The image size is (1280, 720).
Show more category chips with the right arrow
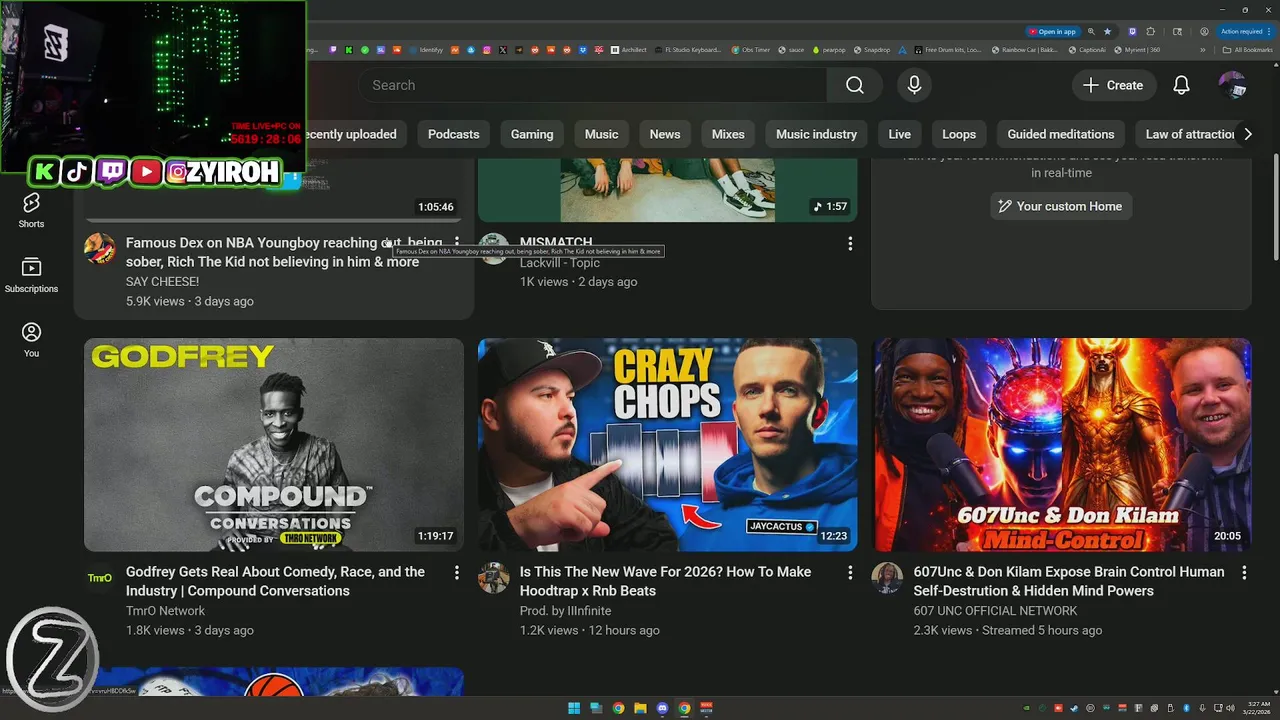[x=1247, y=134]
